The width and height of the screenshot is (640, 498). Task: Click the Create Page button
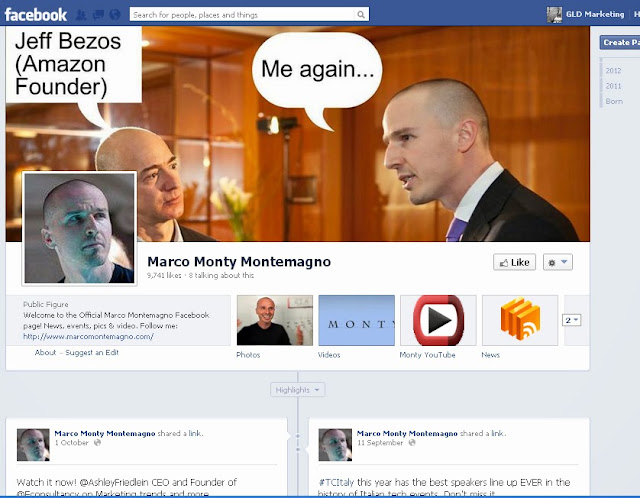(x=620, y=42)
